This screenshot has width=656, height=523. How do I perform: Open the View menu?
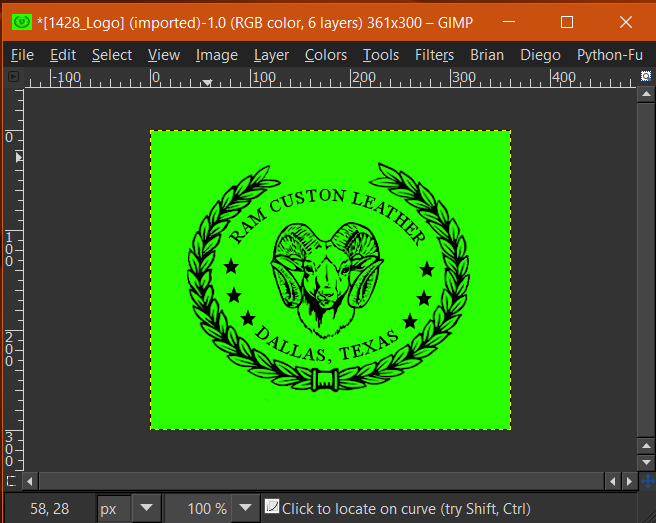(164, 55)
